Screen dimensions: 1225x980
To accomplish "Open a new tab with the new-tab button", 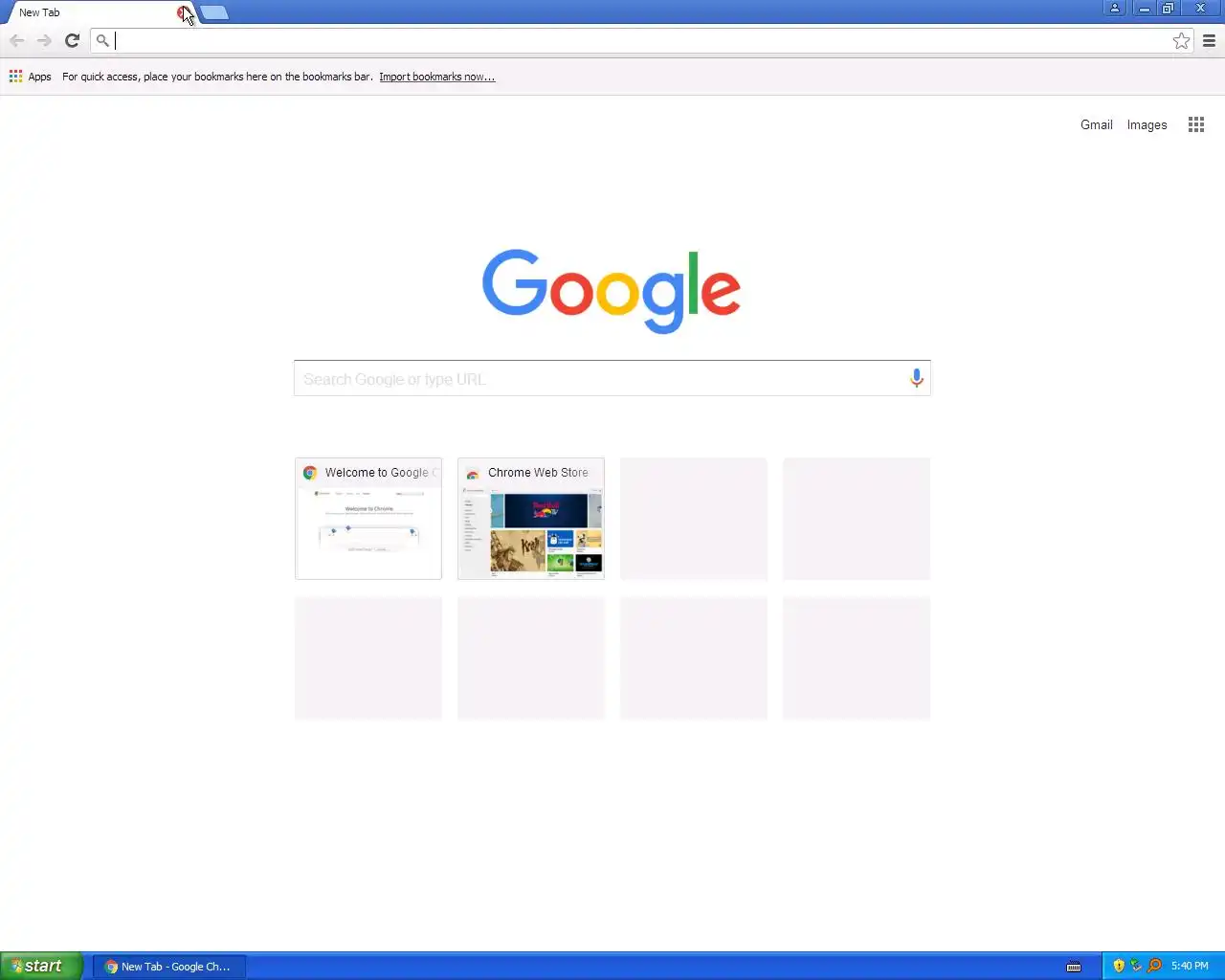I will coord(214,12).
